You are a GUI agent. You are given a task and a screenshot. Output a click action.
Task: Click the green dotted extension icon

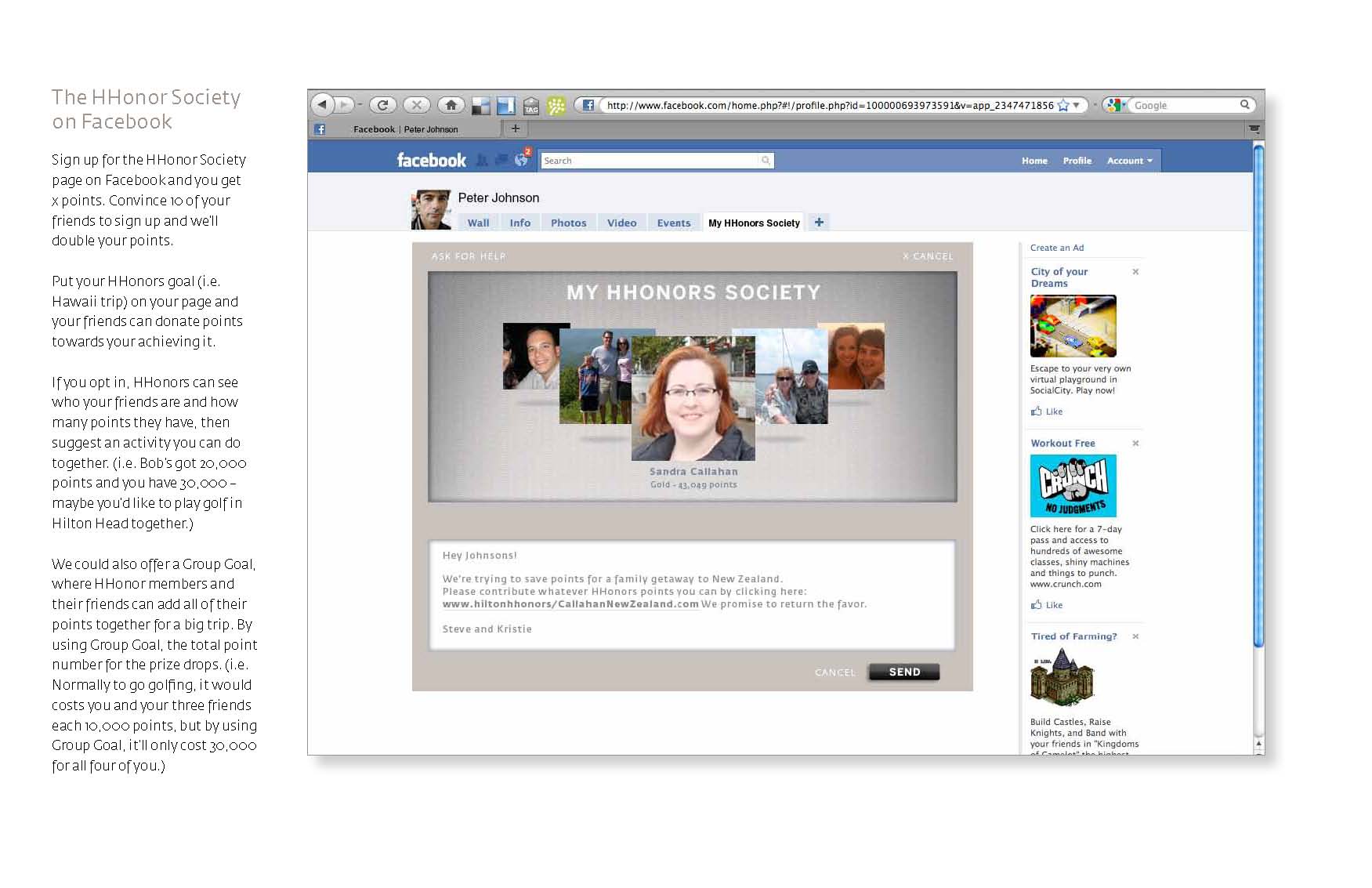[556, 106]
